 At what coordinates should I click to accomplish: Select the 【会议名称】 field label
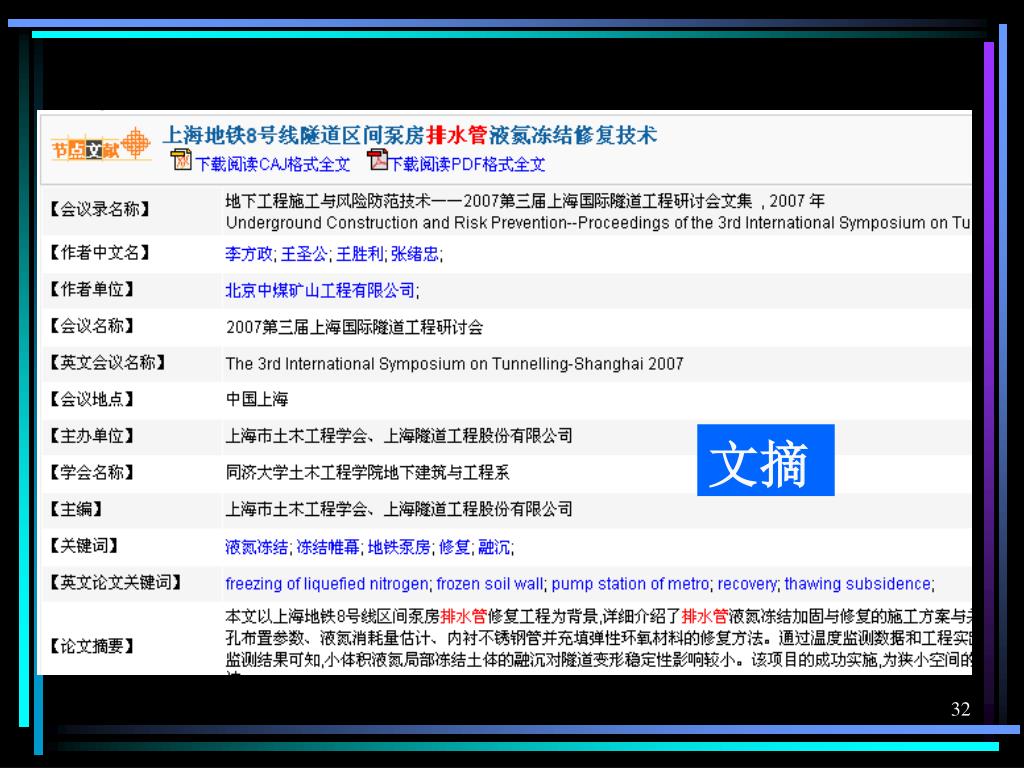pos(92,326)
